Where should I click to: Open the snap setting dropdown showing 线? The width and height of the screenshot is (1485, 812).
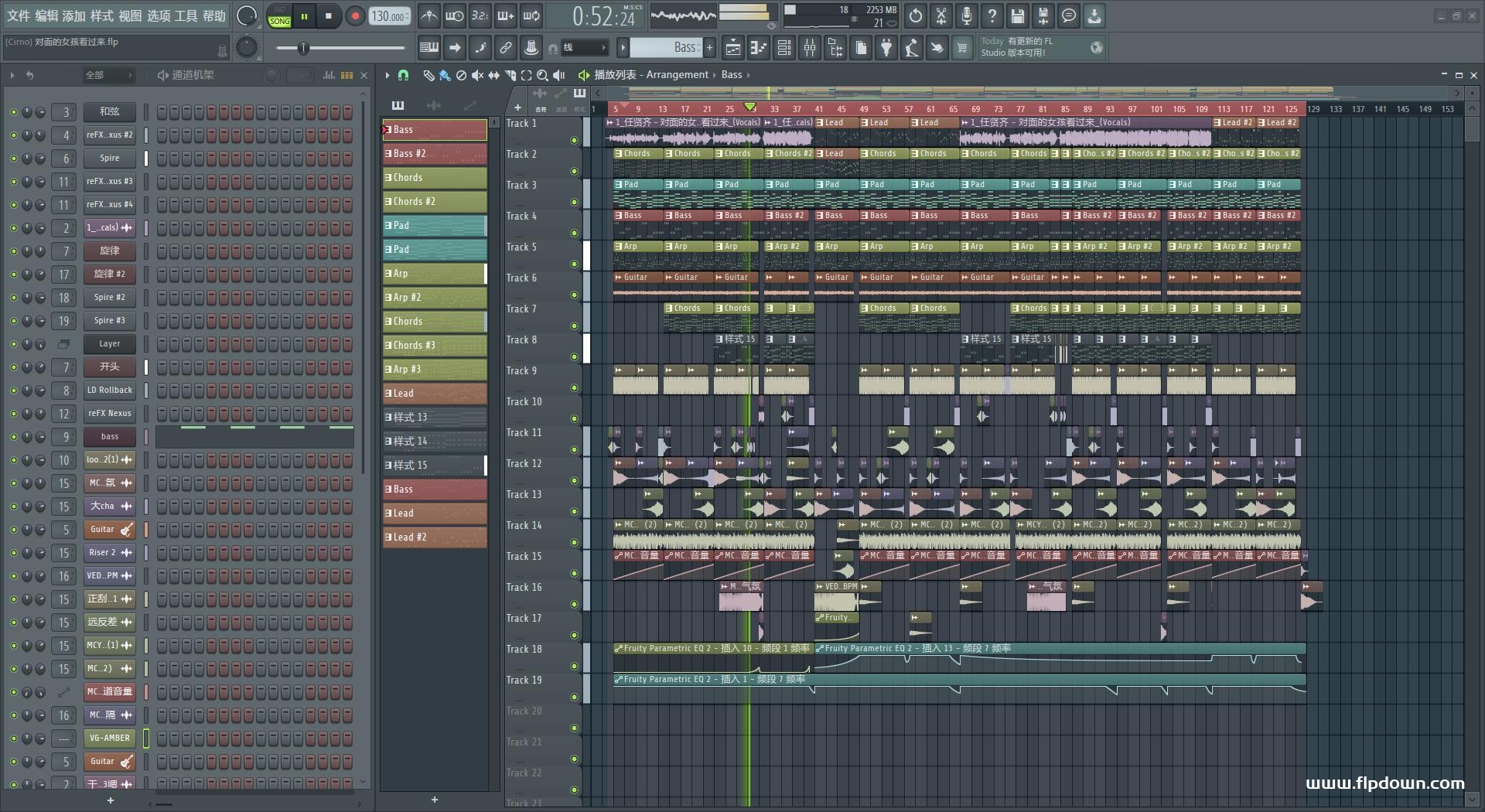tap(584, 48)
